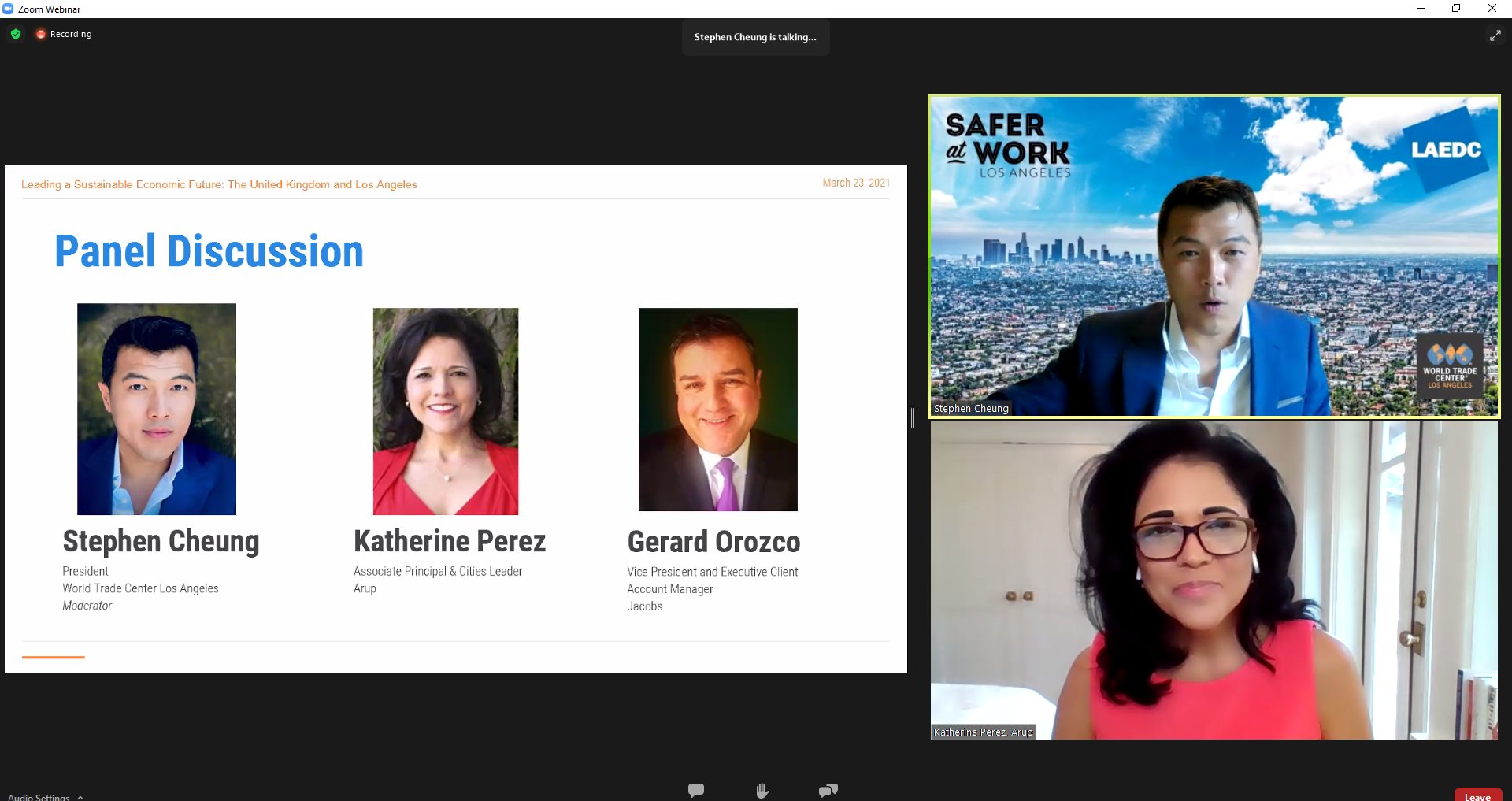Click the Raise Hand icon
The width and height of the screenshot is (1512, 801).
(762, 790)
